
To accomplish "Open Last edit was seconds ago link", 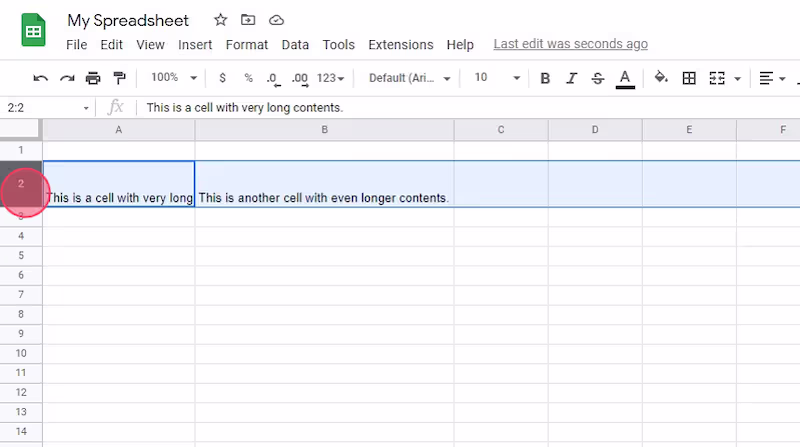I will coord(570,44).
